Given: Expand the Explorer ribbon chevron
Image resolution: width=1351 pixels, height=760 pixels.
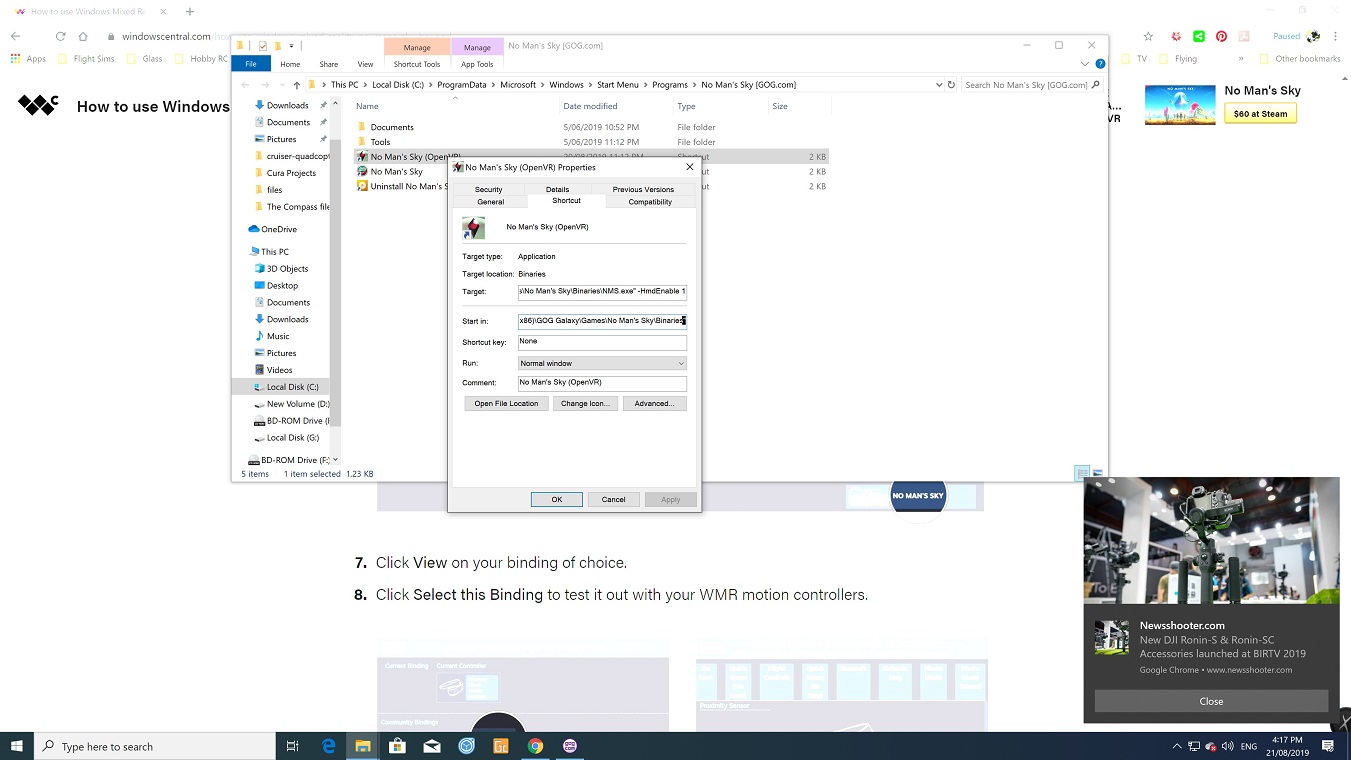Looking at the screenshot, I should pyautogui.click(x=1087, y=64).
